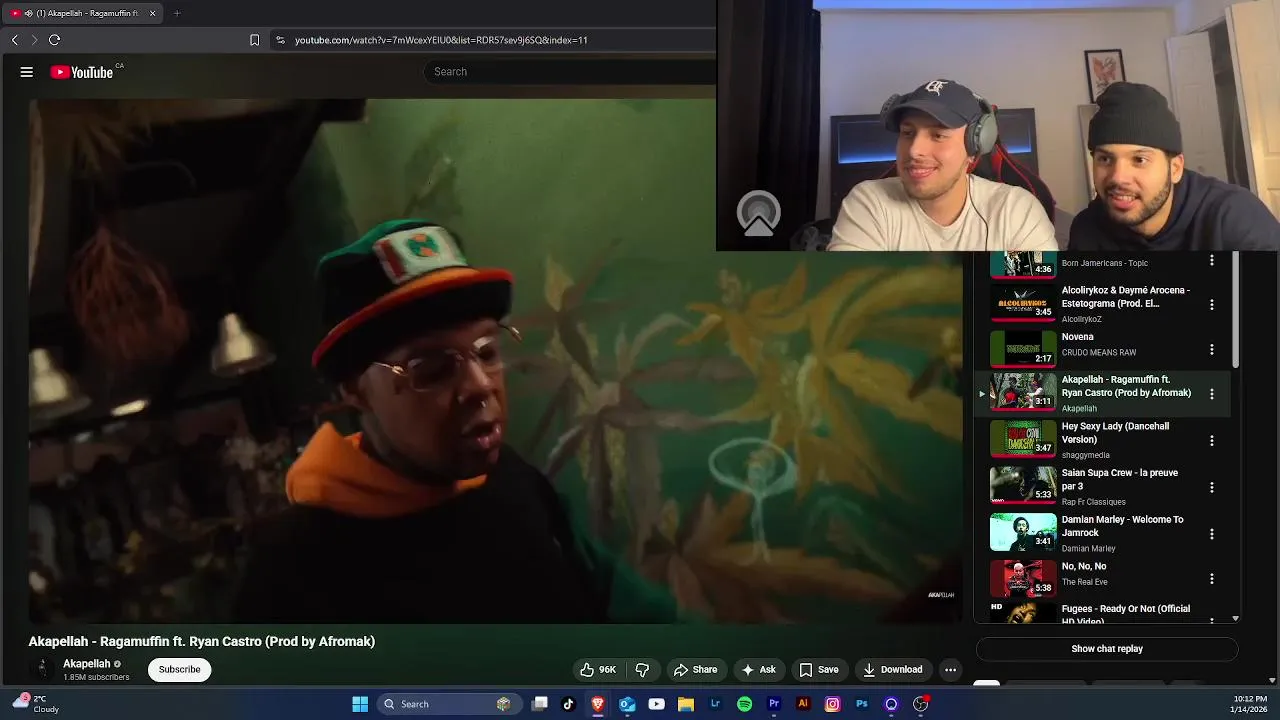Like the video with 96K thumbs up
The width and height of the screenshot is (1280, 720).
point(598,670)
